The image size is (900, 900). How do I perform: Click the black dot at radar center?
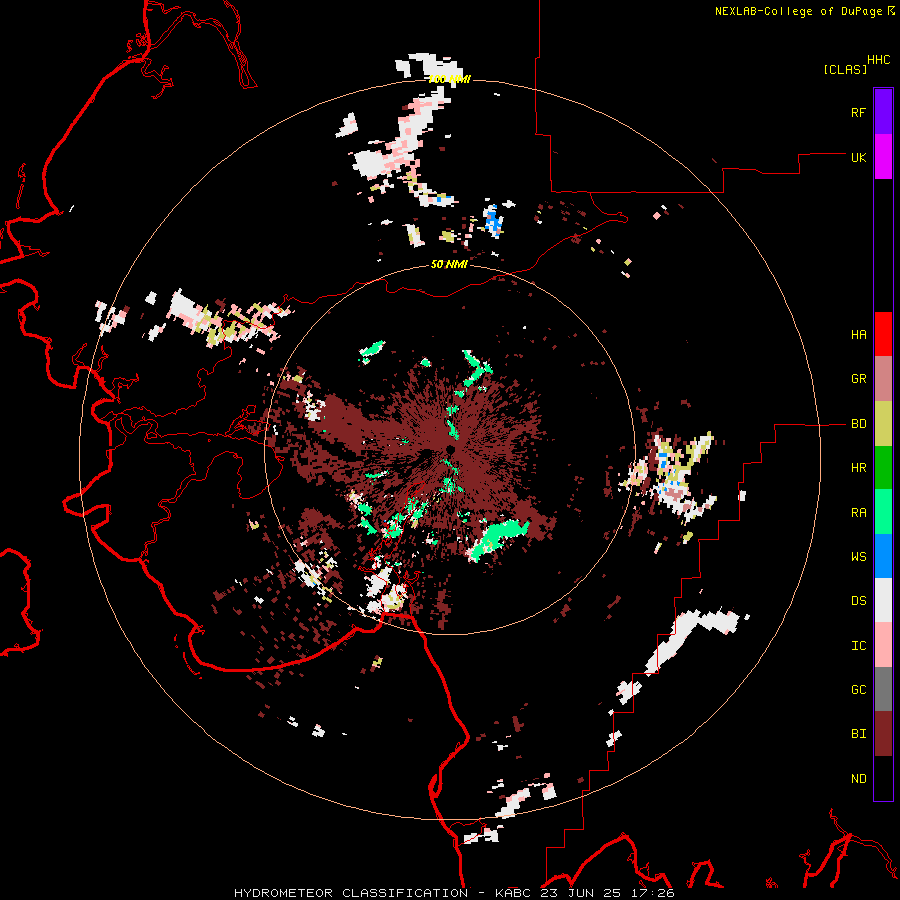[x=451, y=449]
